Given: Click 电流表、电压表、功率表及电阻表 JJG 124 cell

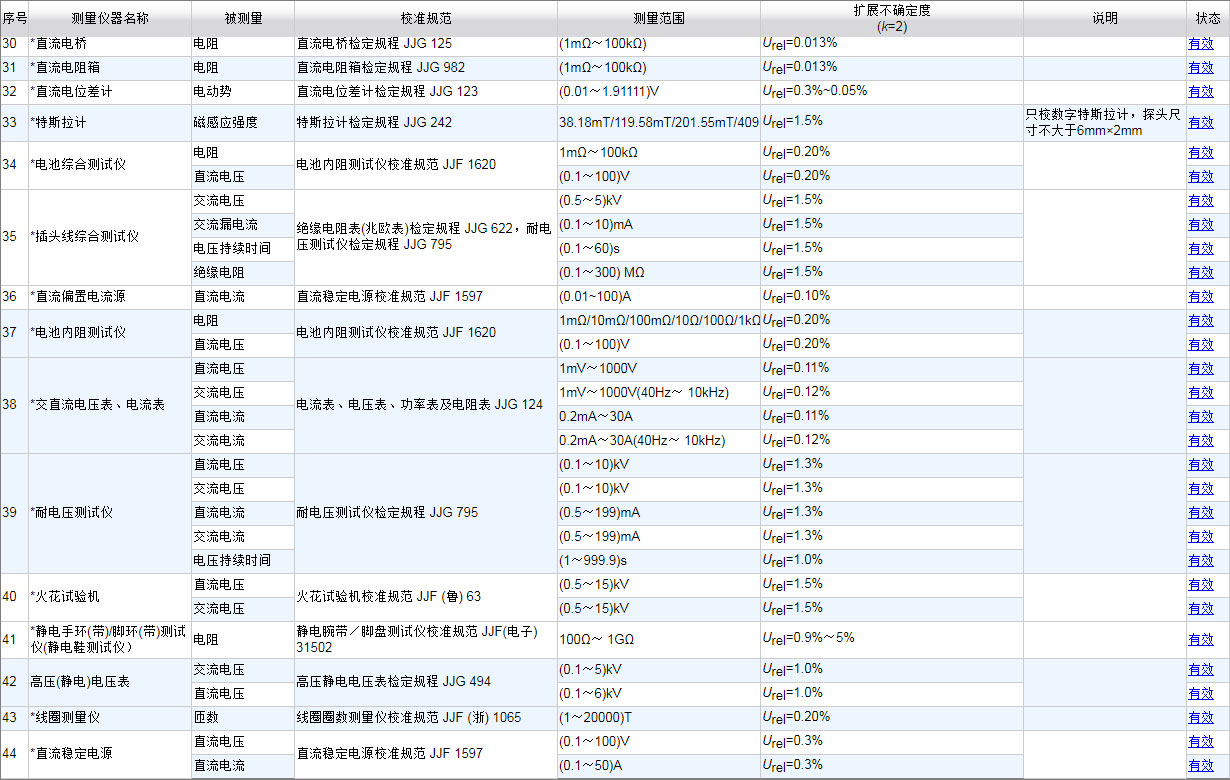Looking at the screenshot, I should (425, 405).
